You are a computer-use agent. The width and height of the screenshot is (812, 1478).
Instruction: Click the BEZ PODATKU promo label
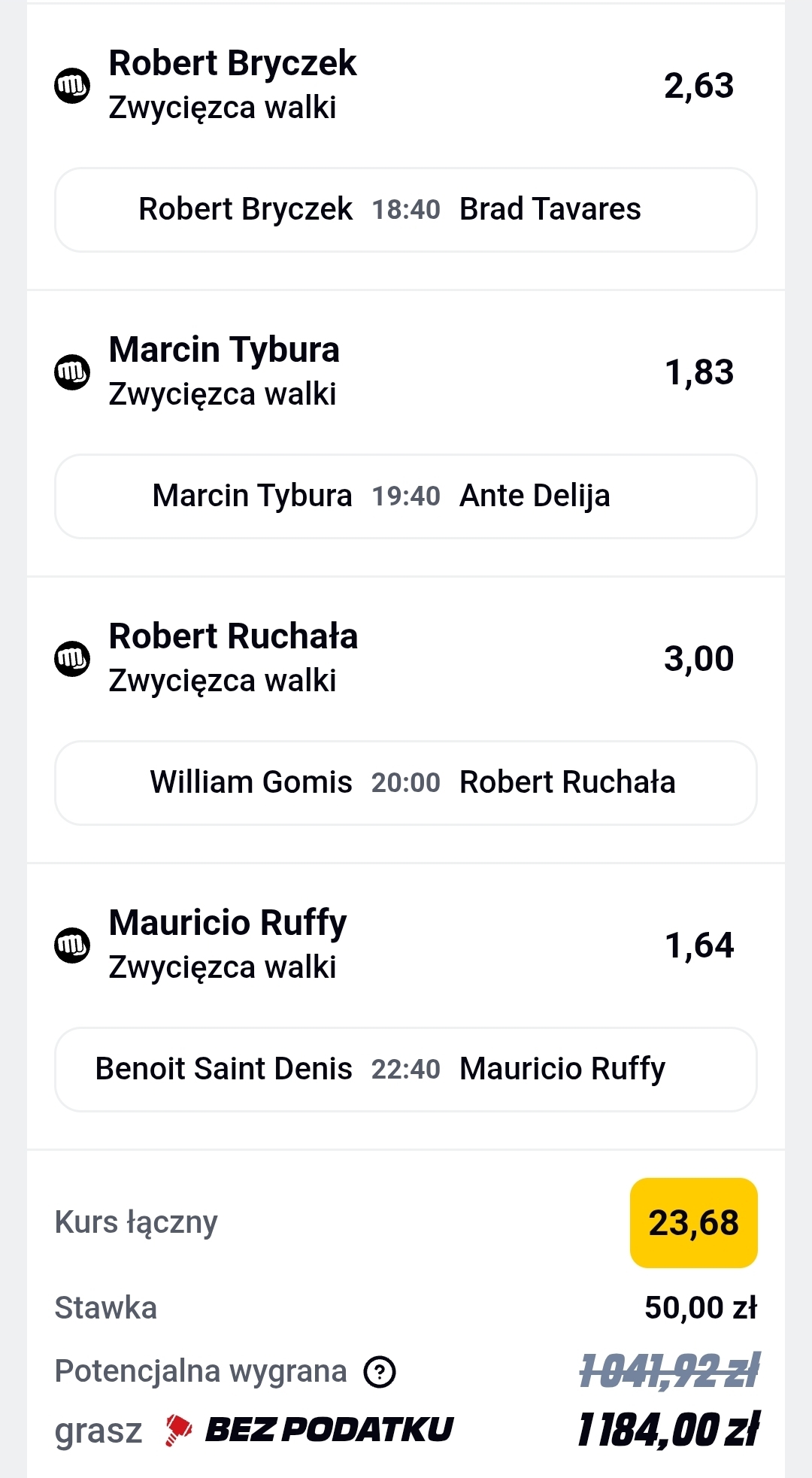(x=329, y=1430)
